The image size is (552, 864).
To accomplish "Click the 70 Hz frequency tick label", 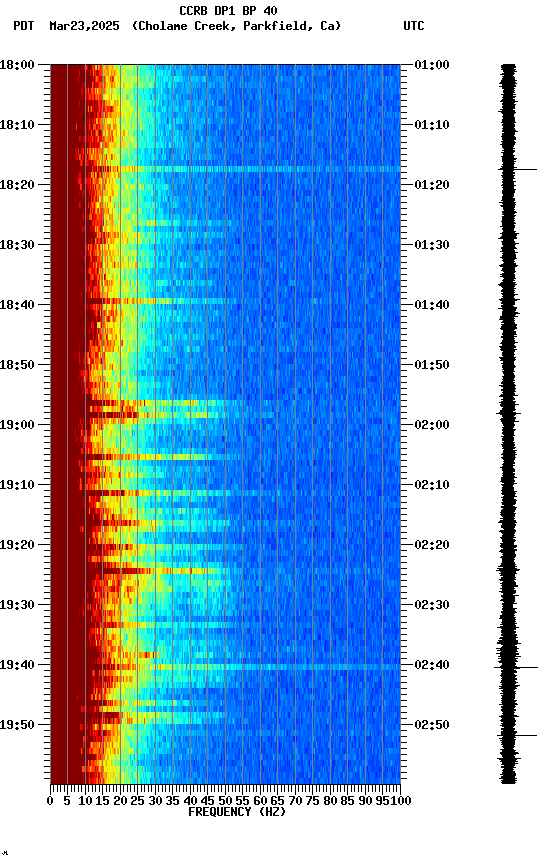I will point(295,801).
